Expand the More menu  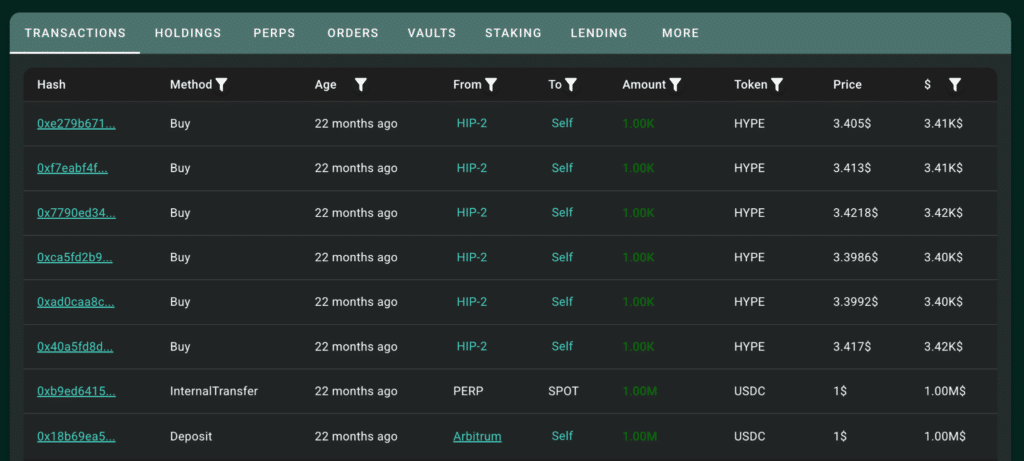pyautogui.click(x=680, y=33)
